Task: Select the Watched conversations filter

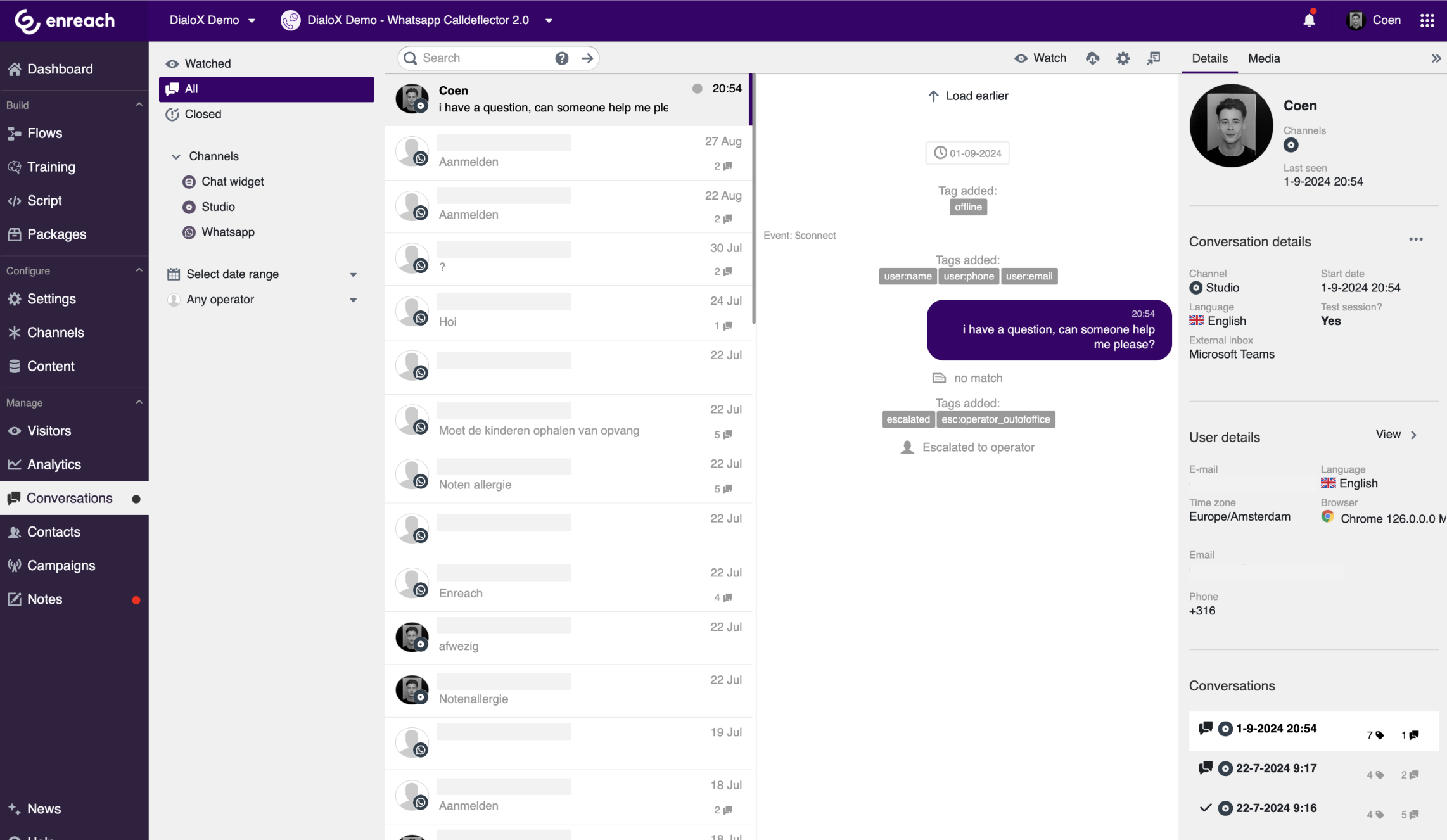Action: click(207, 63)
